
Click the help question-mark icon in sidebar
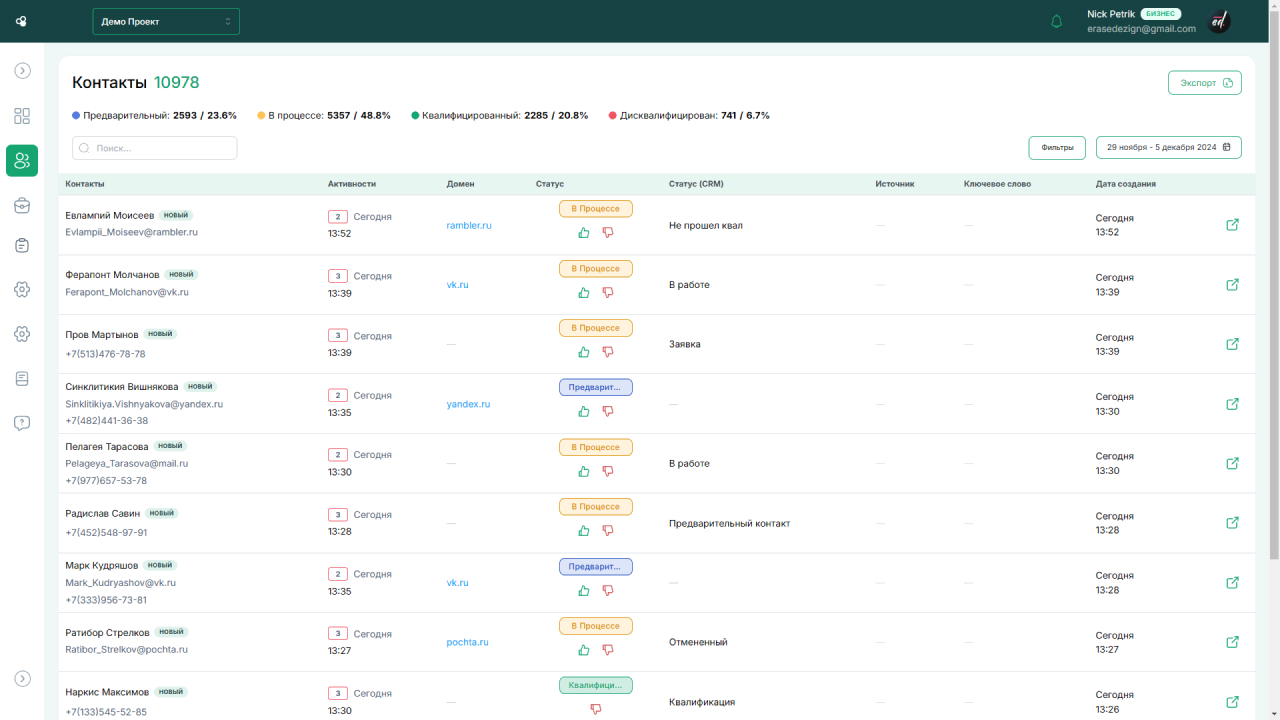coord(22,423)
